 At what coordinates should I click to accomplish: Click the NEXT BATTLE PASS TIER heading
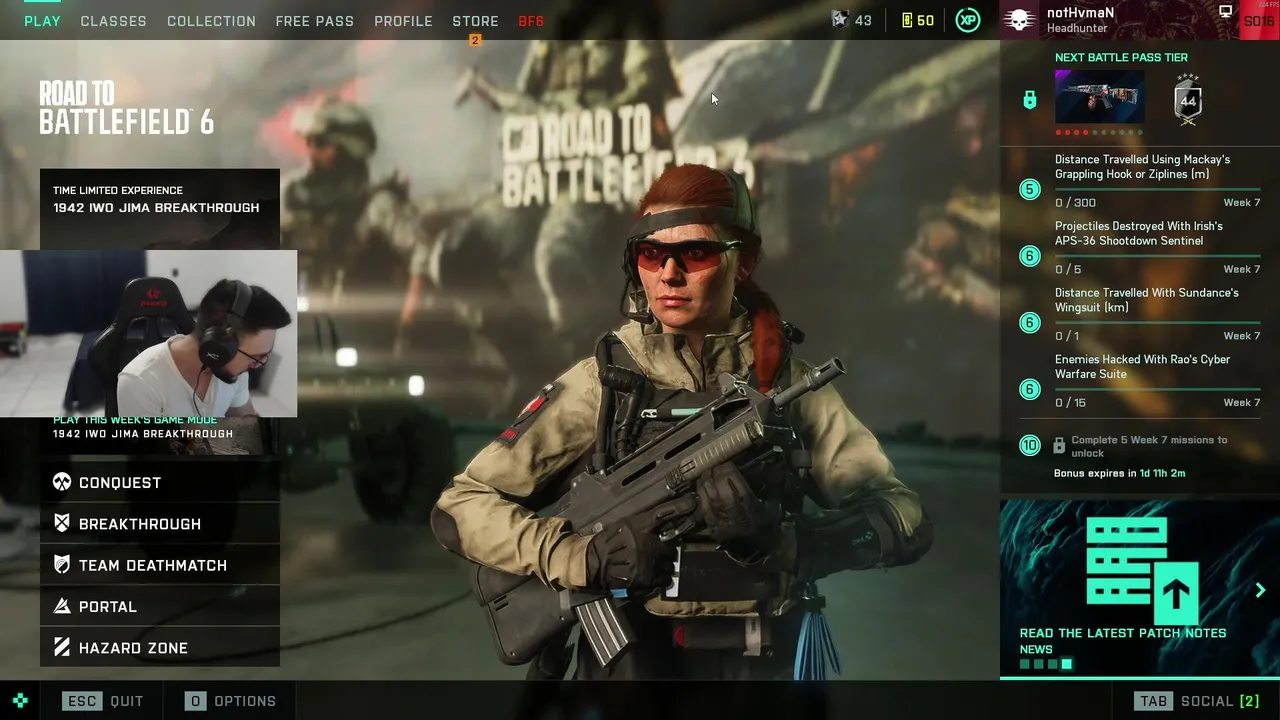tap(1121, 57)
